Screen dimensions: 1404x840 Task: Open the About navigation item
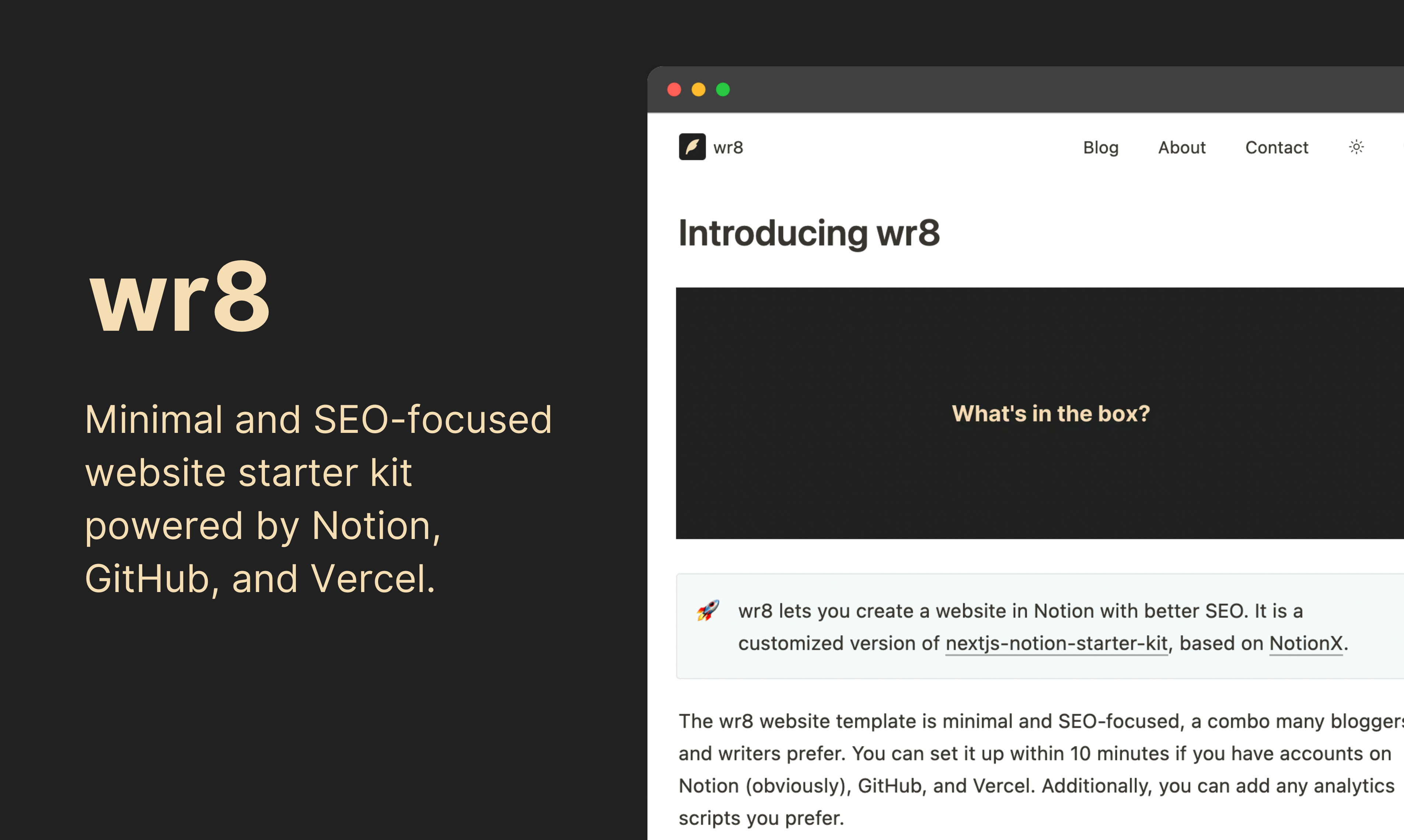(x=1181, y=147)
